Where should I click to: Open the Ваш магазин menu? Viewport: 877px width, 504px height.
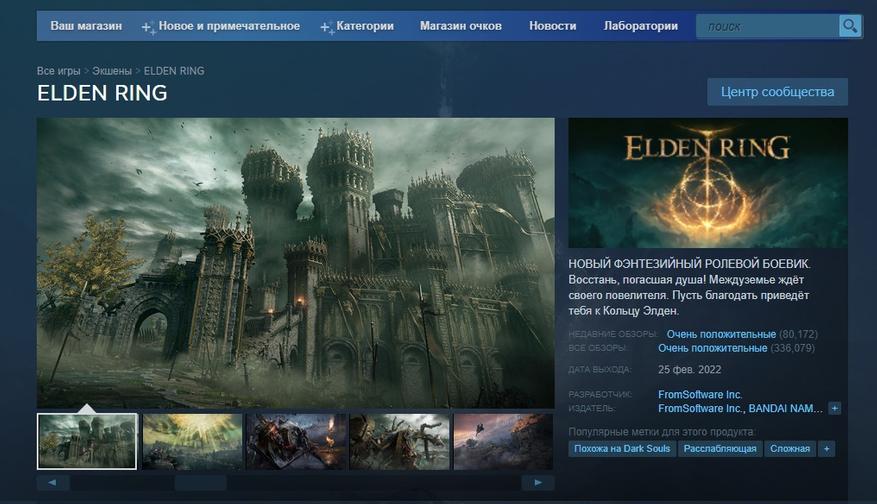86,26
